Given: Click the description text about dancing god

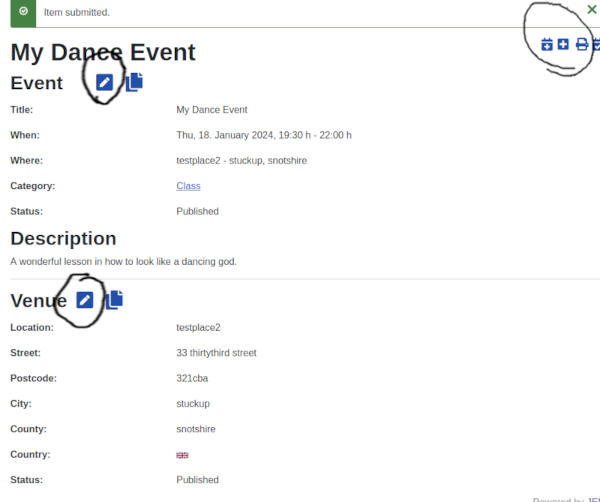Looking at the screenshot, I should point(124,262).
